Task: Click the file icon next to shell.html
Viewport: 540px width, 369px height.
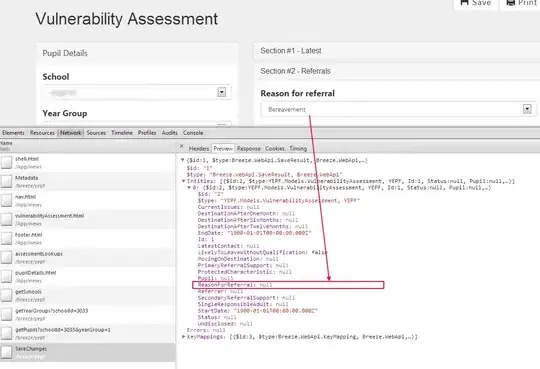Action: pos(6,162)
